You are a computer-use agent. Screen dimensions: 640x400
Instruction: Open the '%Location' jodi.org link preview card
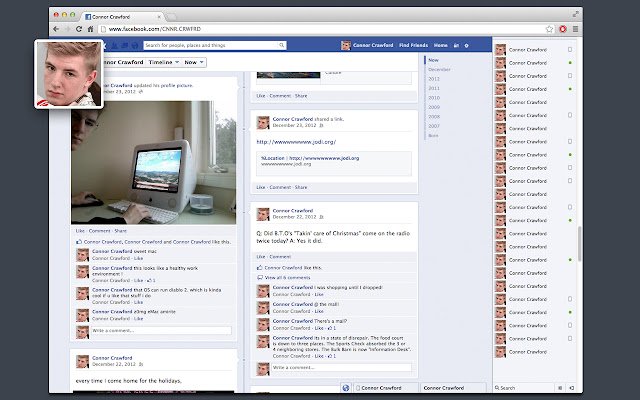333,163
